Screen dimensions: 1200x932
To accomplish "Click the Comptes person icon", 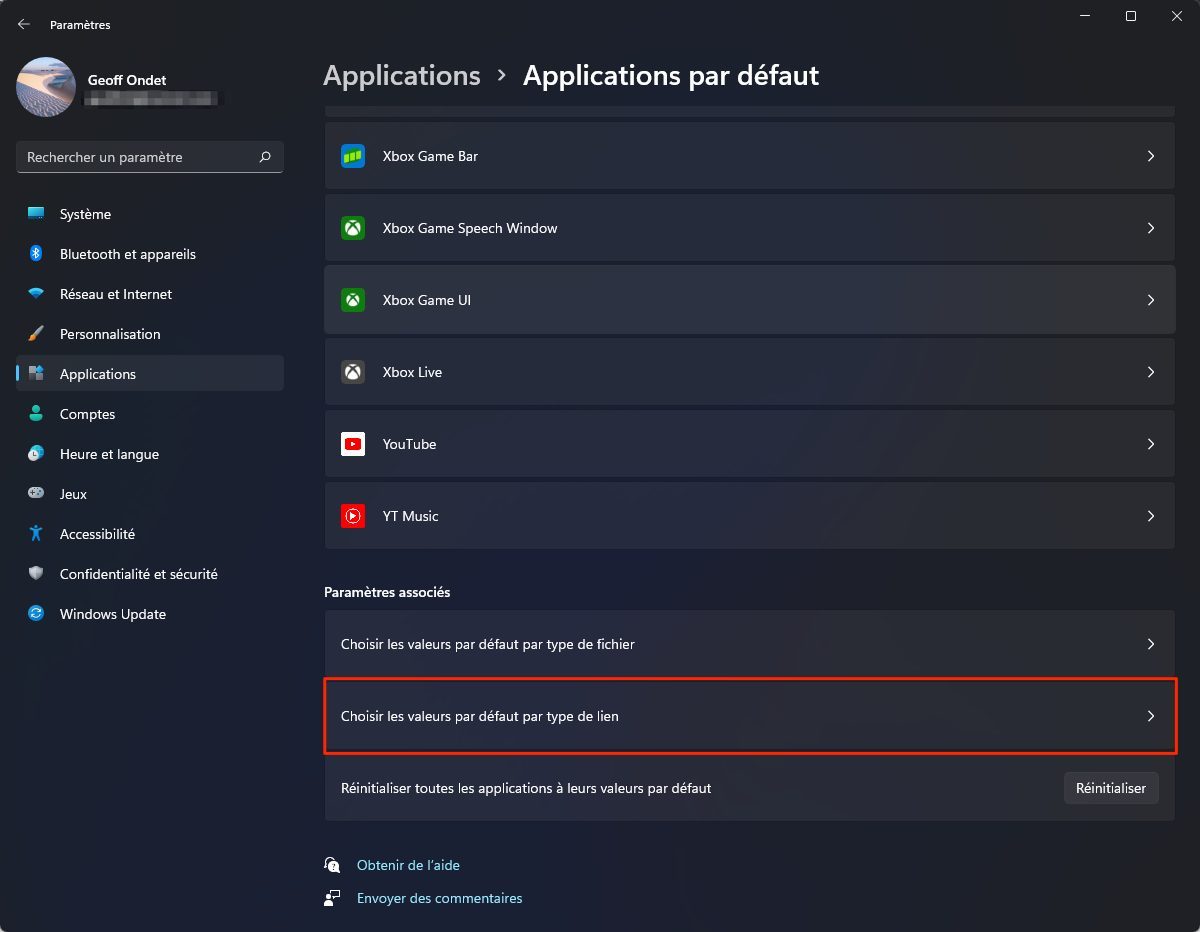I will point(36,414).
